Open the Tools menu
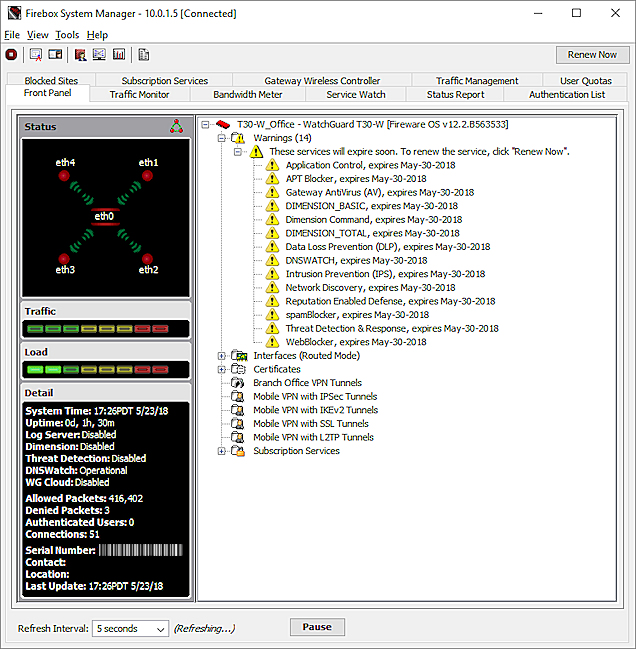Image resolution: width=636 pixels, height=649 pixels. 67,35
